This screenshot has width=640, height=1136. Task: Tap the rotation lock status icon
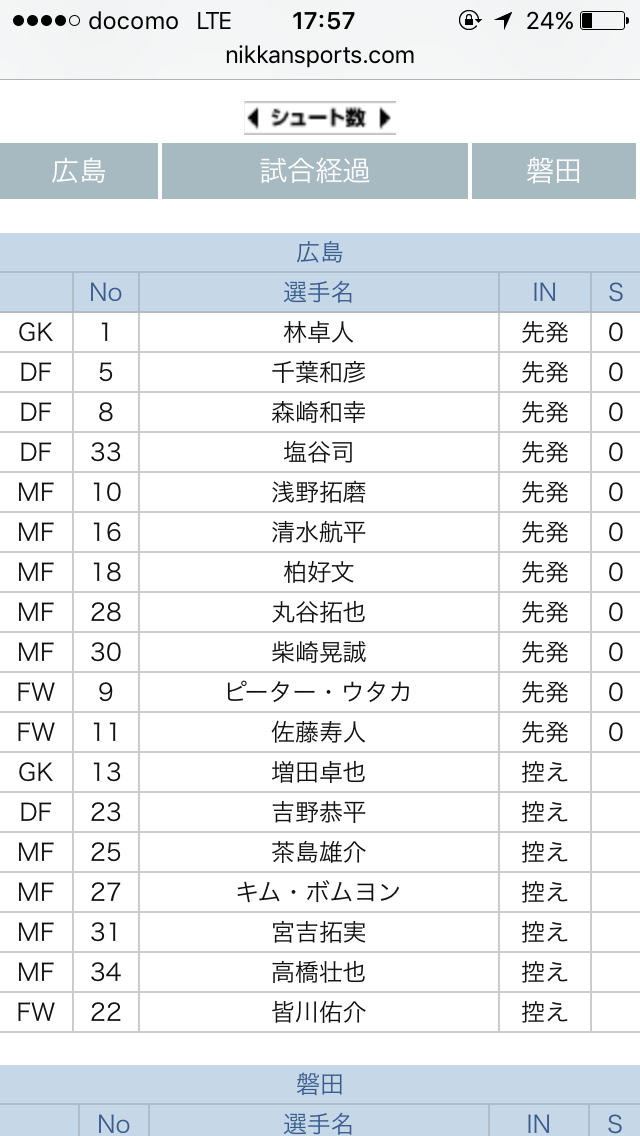pos(468,20)
